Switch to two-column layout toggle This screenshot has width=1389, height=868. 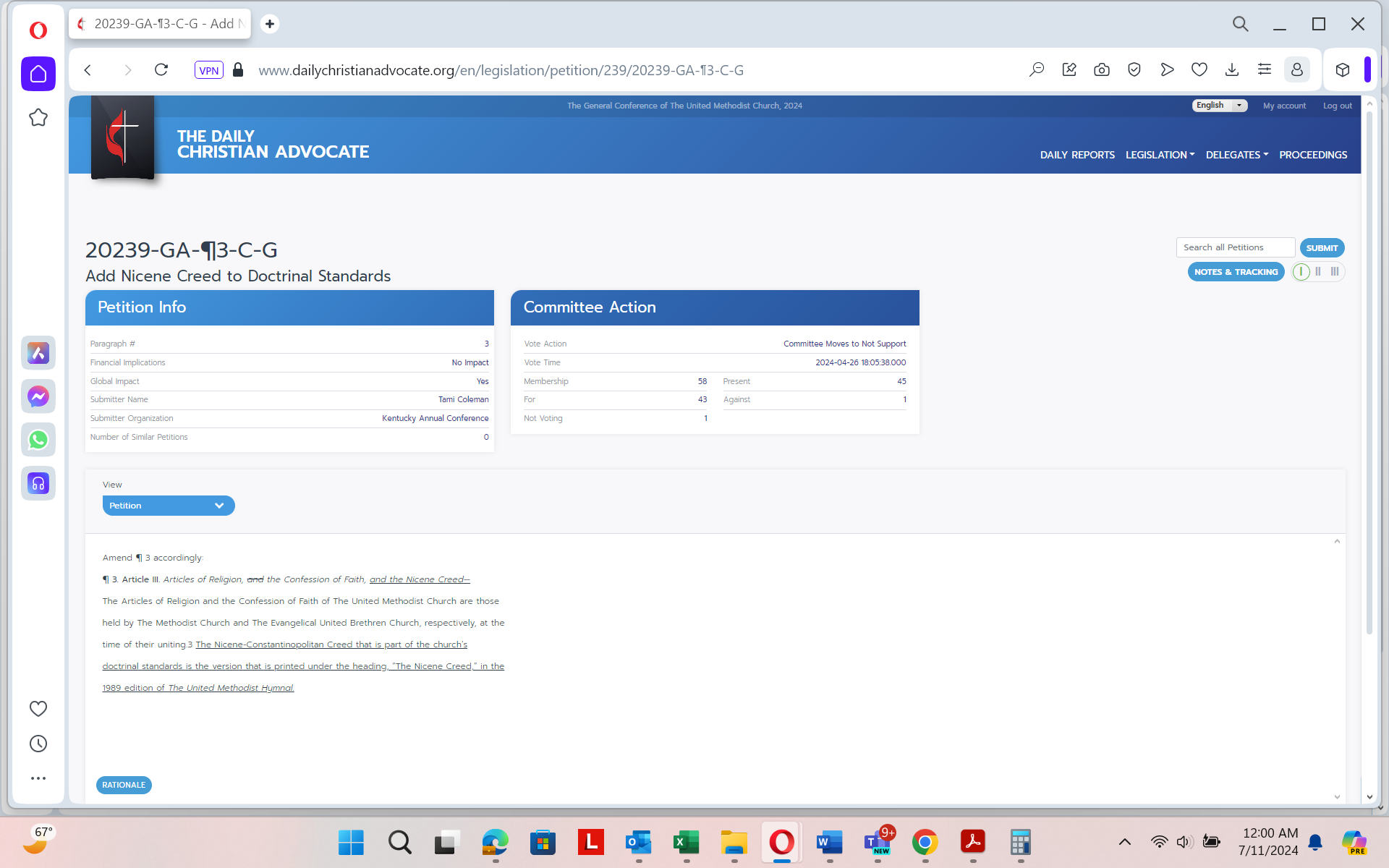point(1318,272)
